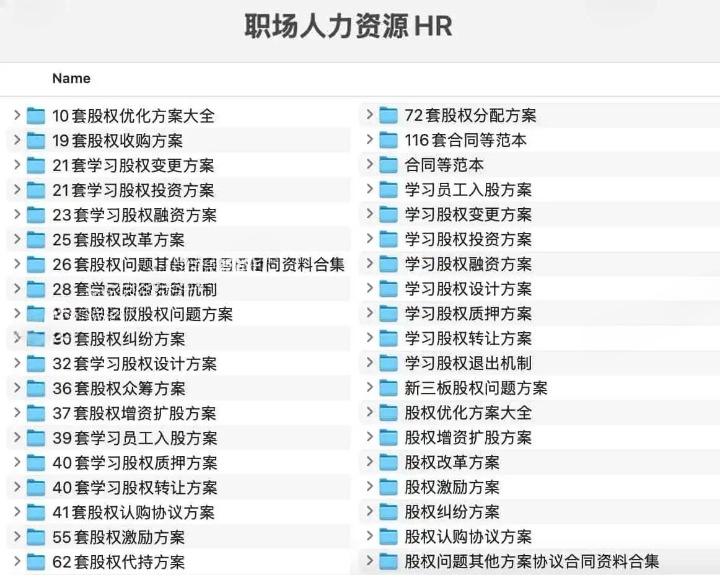Screen dimensions: 720x575
Task: Expand the 25套股权改革方案 folder arrow
Action: tap(17, 240)
